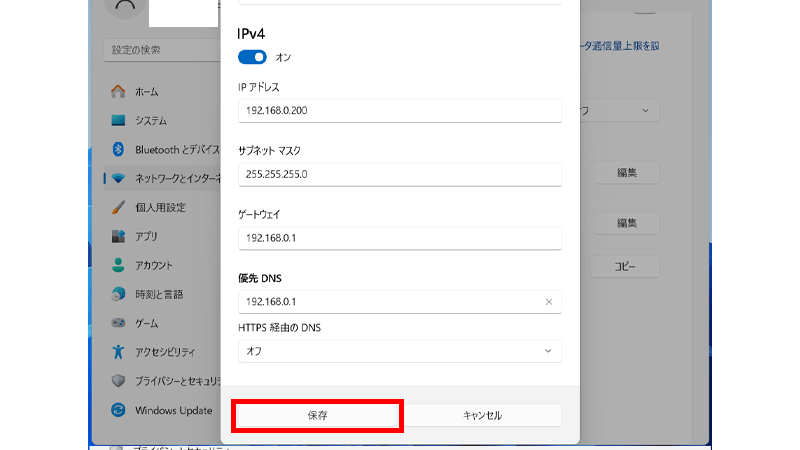Select ネットワークとインターネット sidebar item
The width and height of the screenshot is (800, 450).
tap(161, 178)
